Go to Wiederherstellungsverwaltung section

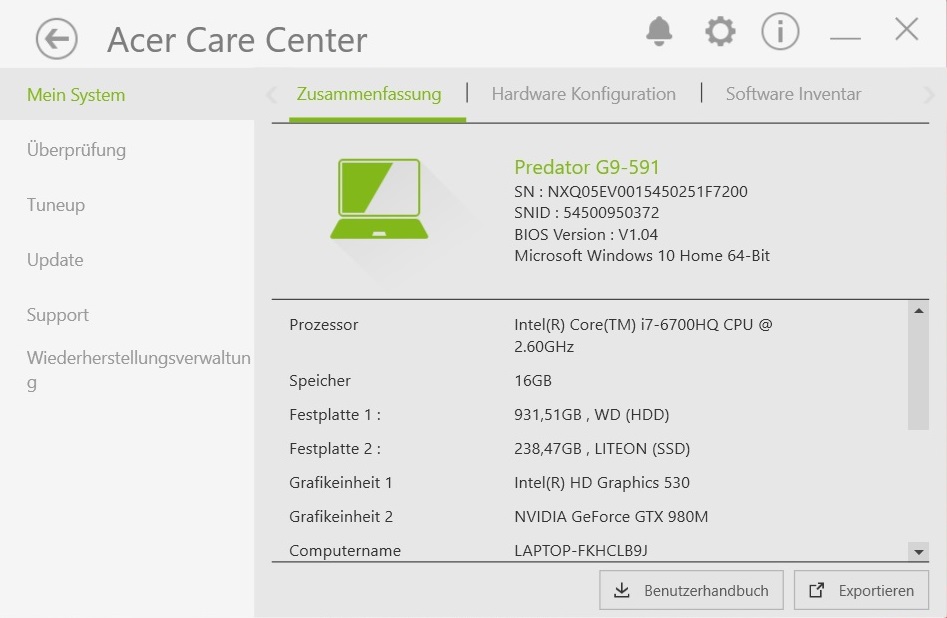138,369
